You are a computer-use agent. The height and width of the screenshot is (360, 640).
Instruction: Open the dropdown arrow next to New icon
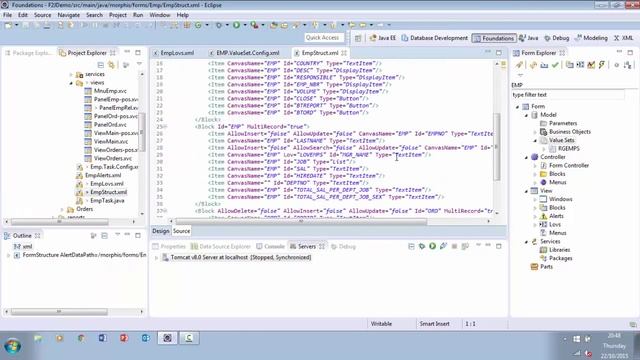coord(17,25)
